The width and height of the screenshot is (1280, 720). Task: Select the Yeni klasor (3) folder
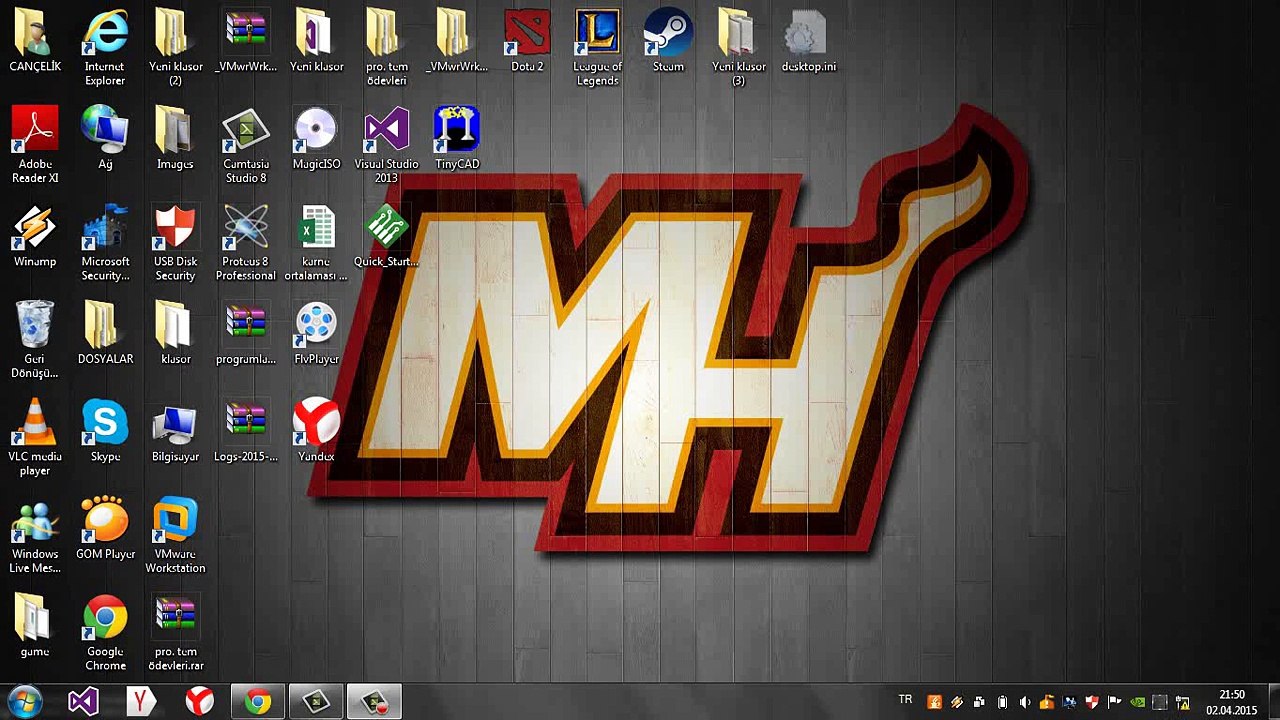pyautogui.click(x=738, y=48)
